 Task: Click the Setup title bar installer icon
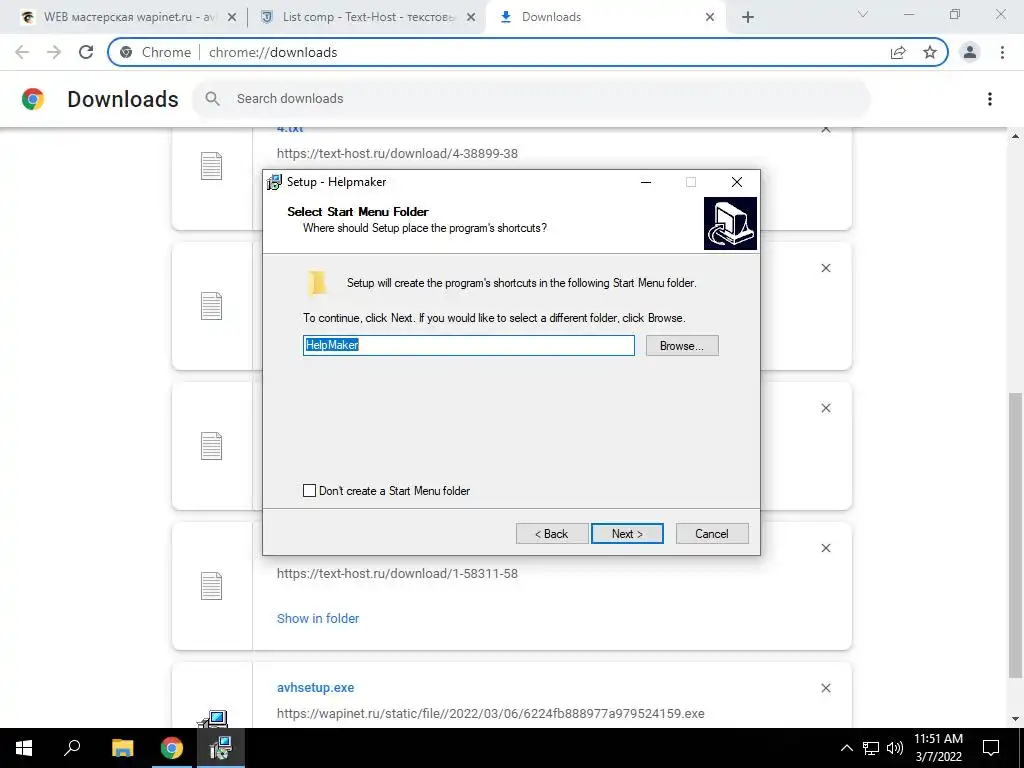(274, 182)
